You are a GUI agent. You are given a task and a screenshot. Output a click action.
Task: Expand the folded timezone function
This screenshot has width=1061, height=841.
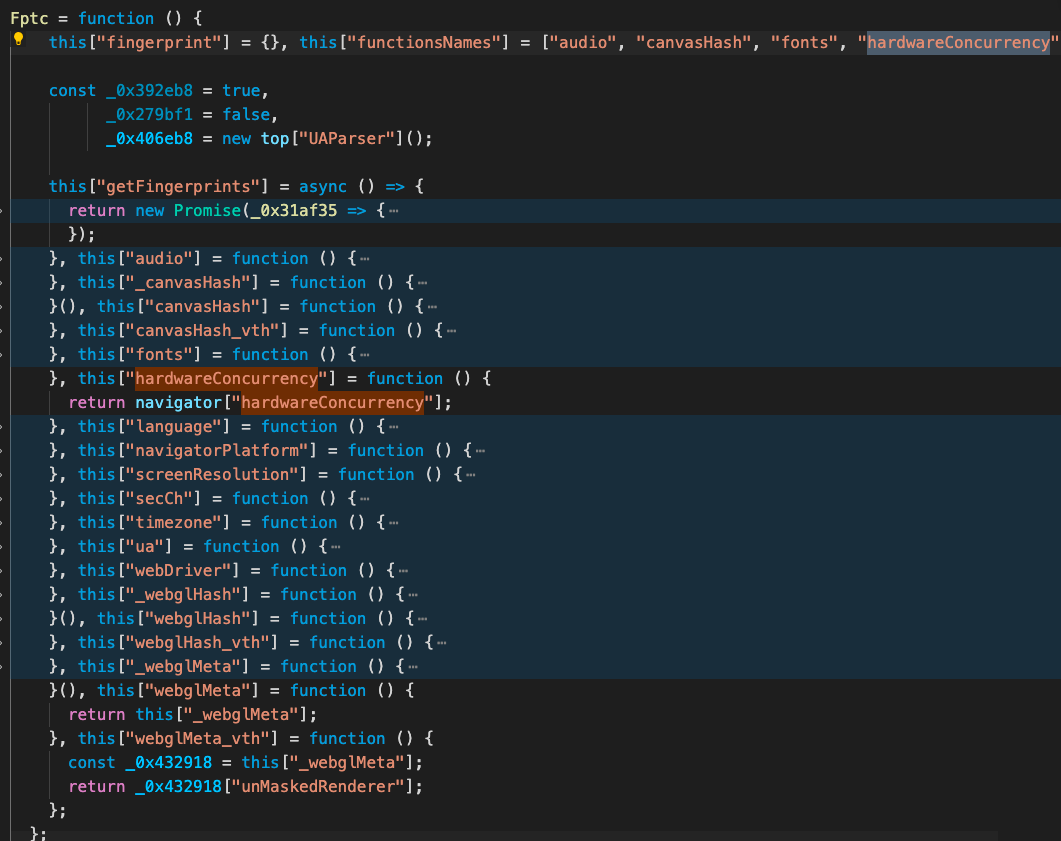tap(394, 523)
